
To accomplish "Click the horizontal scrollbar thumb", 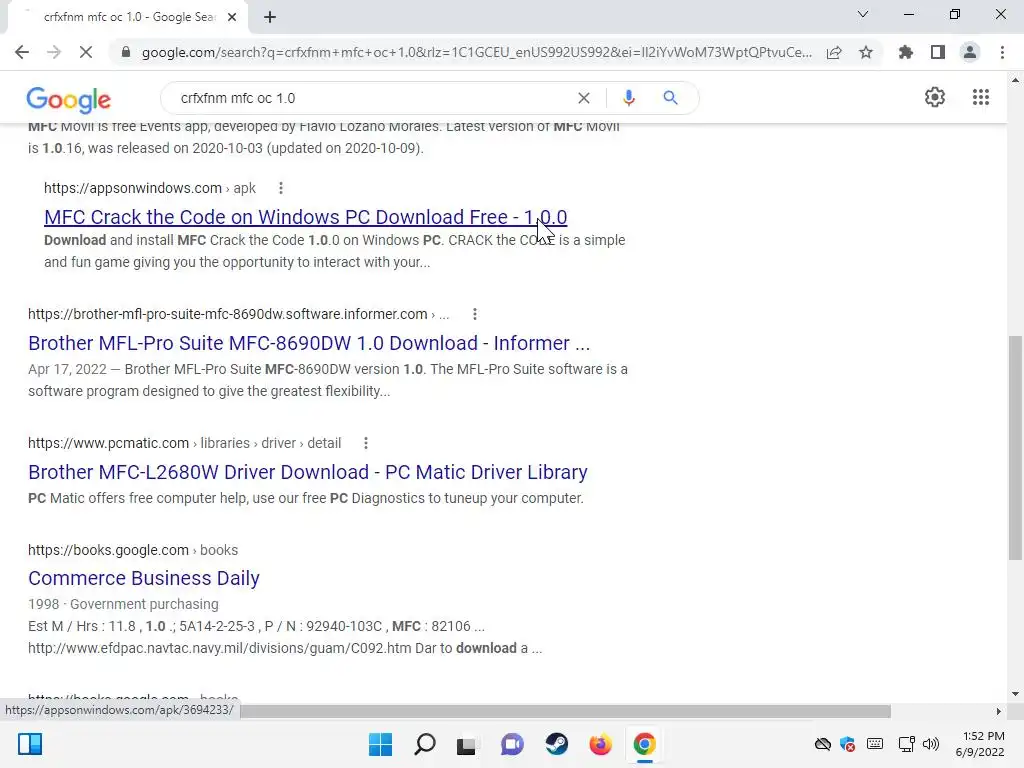I will (x=565, y=711).
